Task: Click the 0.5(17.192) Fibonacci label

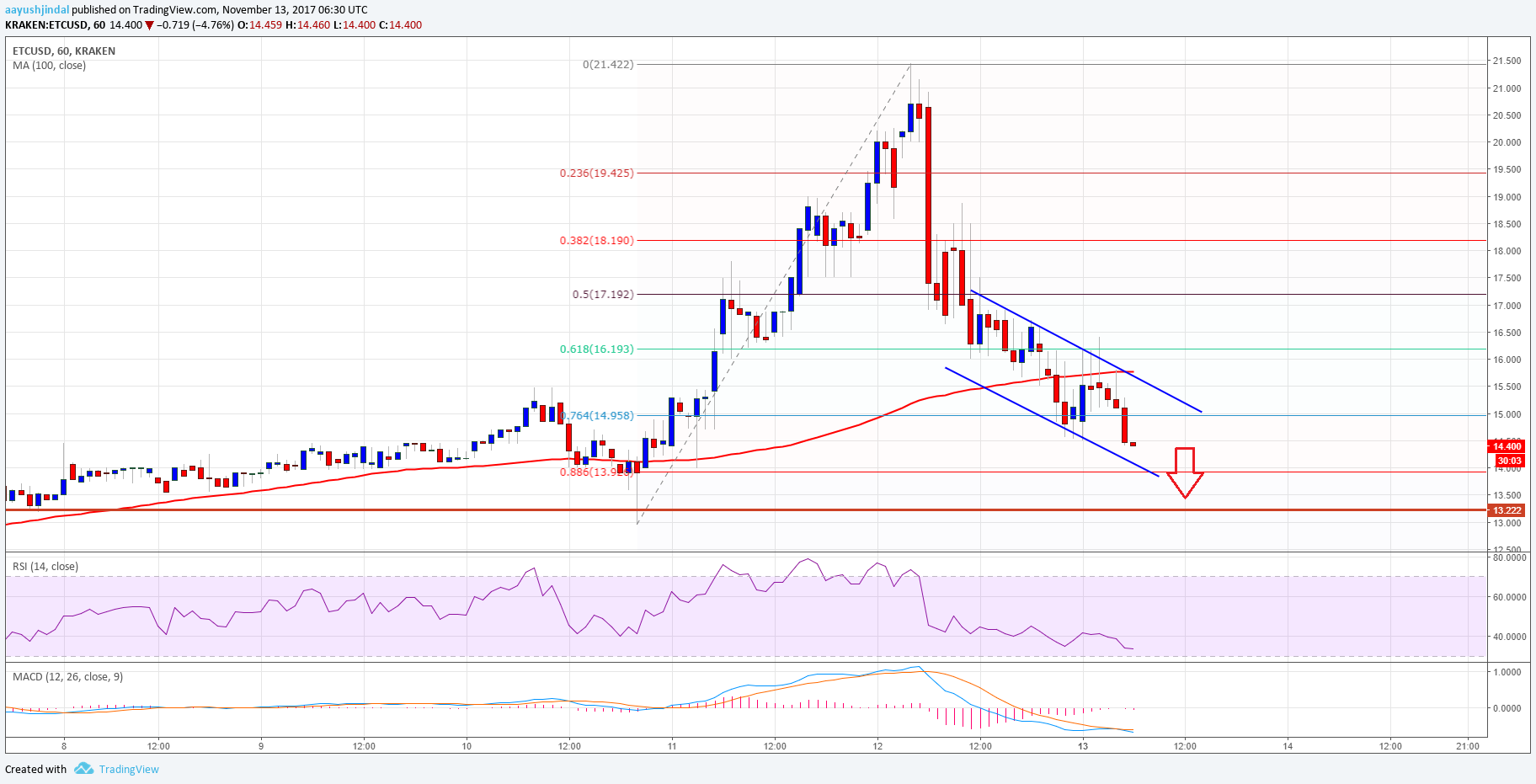Action: (603, 294)
